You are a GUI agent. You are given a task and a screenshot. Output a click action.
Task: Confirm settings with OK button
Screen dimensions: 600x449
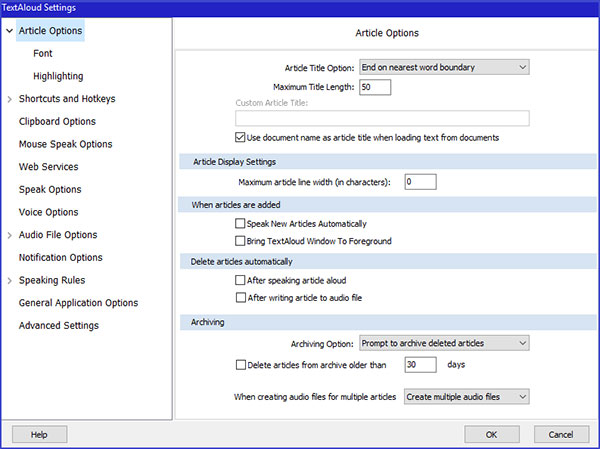[x=492, y=434]
